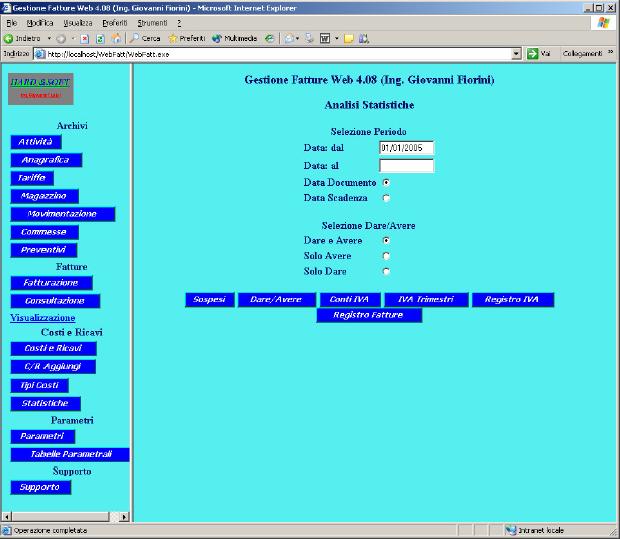Viewport: 620px width, 539px height.
Task: Expand the Word edit dropdown arrow
Action: pyautogui.click(x=336, y=38)
